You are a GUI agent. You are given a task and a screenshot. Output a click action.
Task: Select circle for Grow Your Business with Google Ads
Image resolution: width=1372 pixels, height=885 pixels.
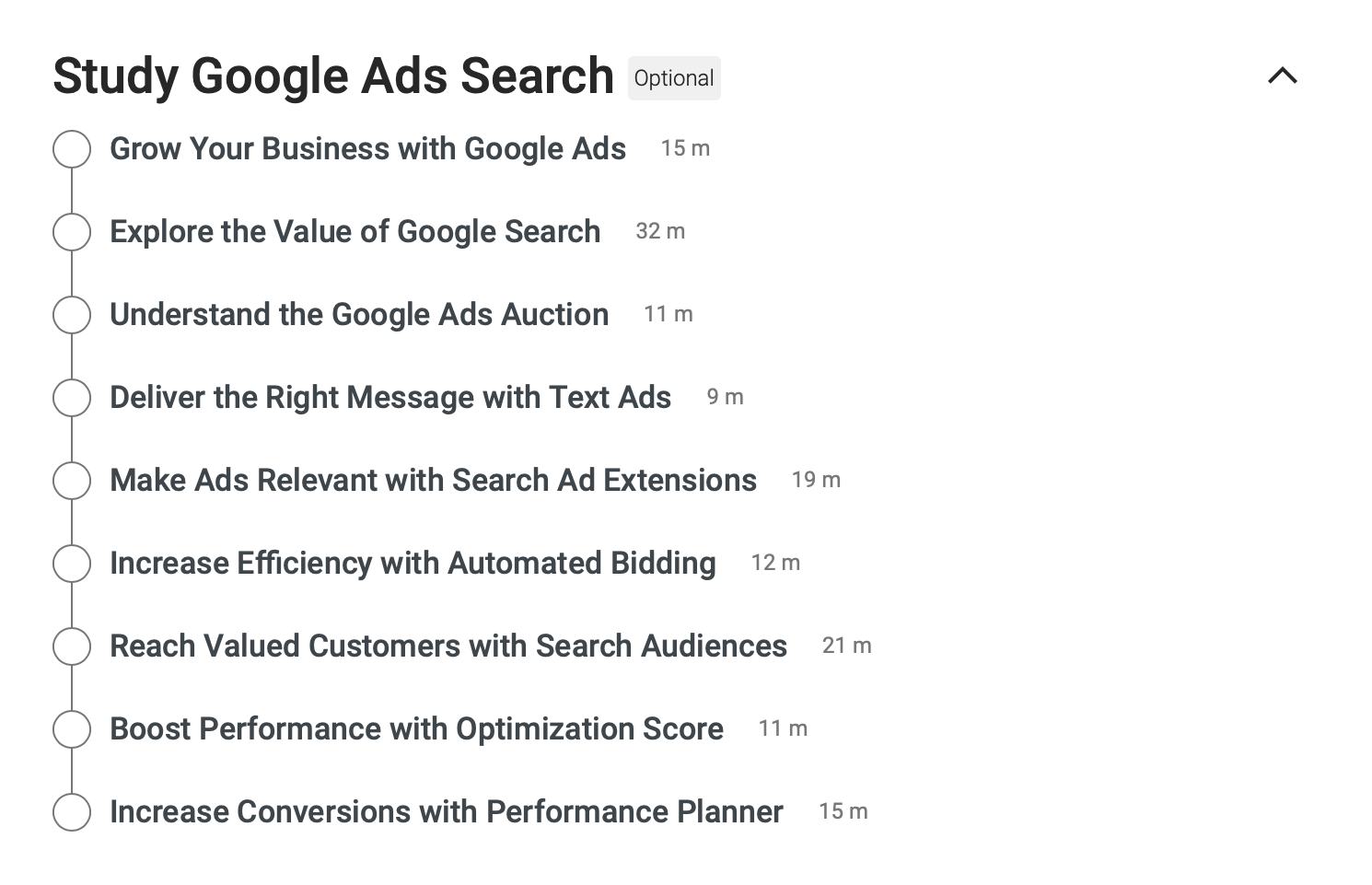pyautogui.click(x=72, y=149)
